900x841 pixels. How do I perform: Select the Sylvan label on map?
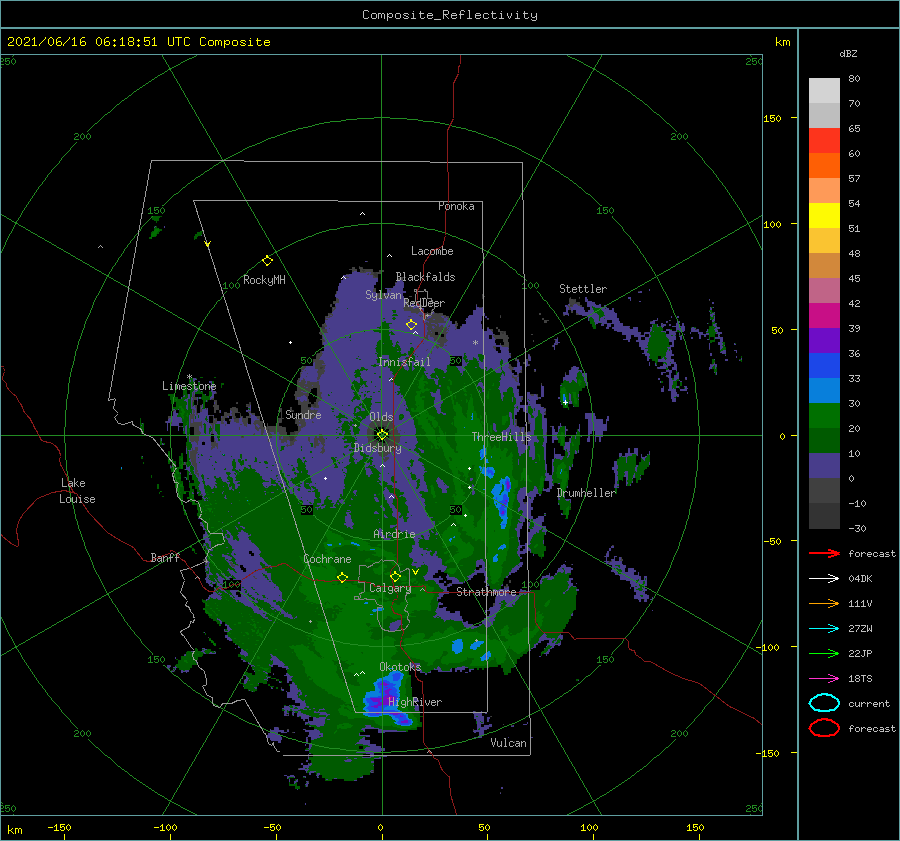[x=383, y=295]
